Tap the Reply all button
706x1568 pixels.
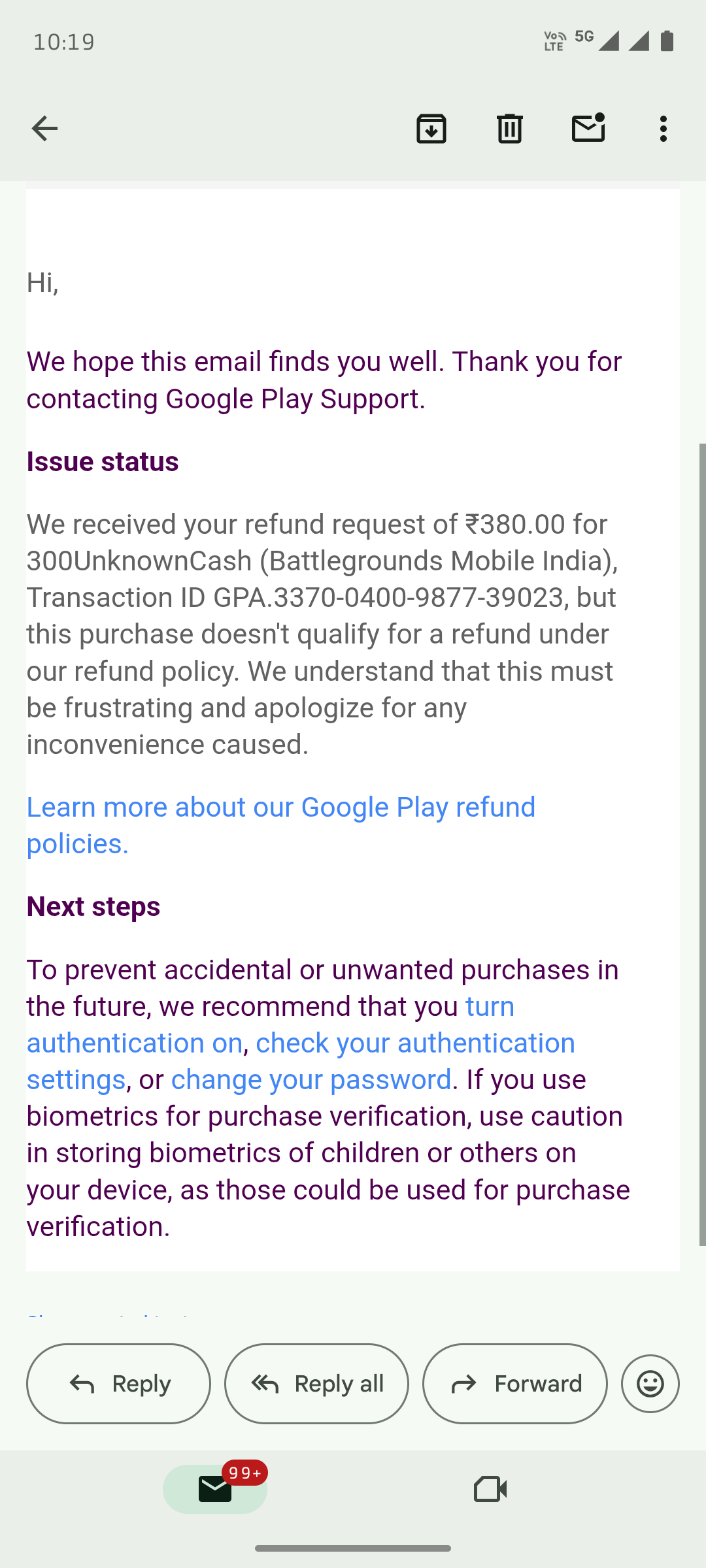point(316,1384)
